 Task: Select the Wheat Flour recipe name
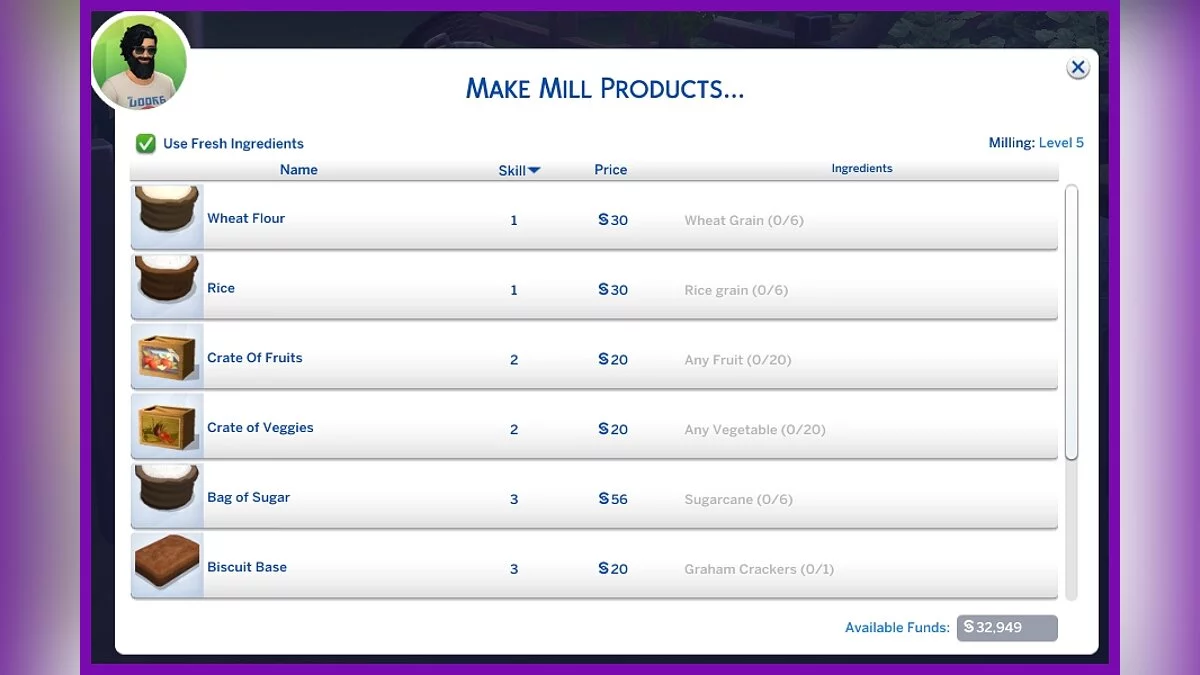tap(246, 218)
